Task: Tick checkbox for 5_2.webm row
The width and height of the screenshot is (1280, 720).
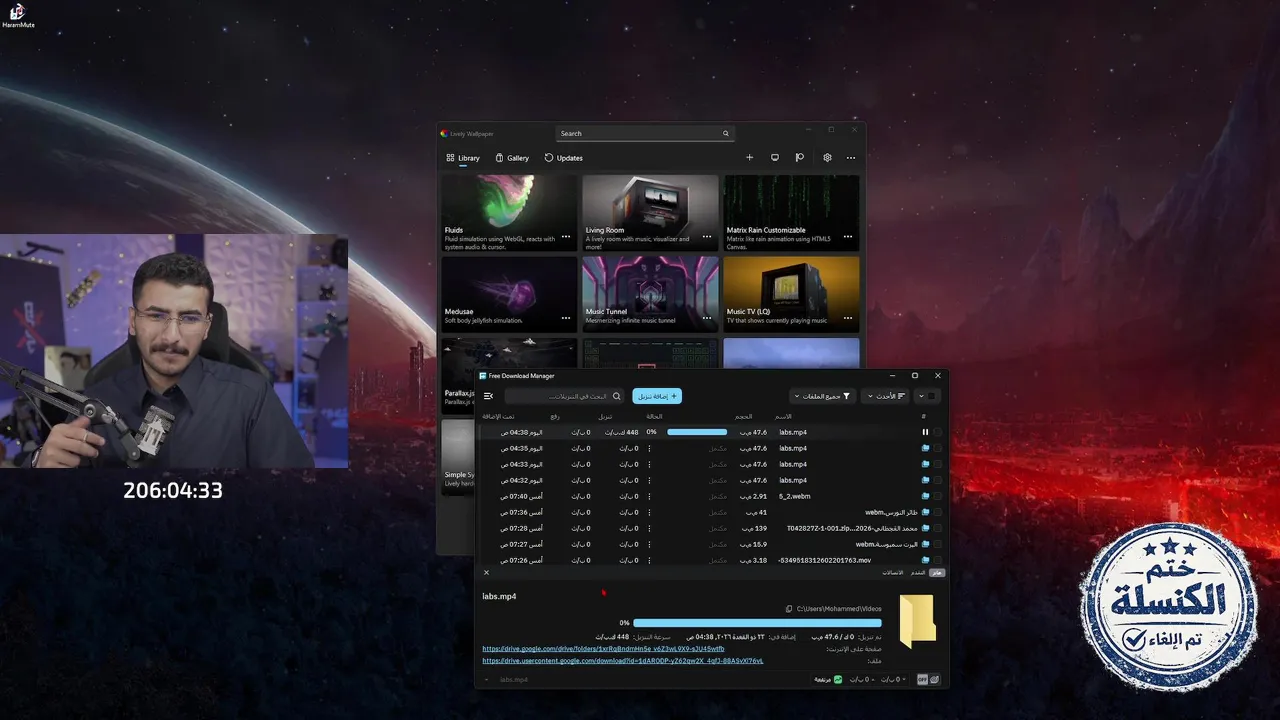Action: pyautogui.click(x=938, y=496)
